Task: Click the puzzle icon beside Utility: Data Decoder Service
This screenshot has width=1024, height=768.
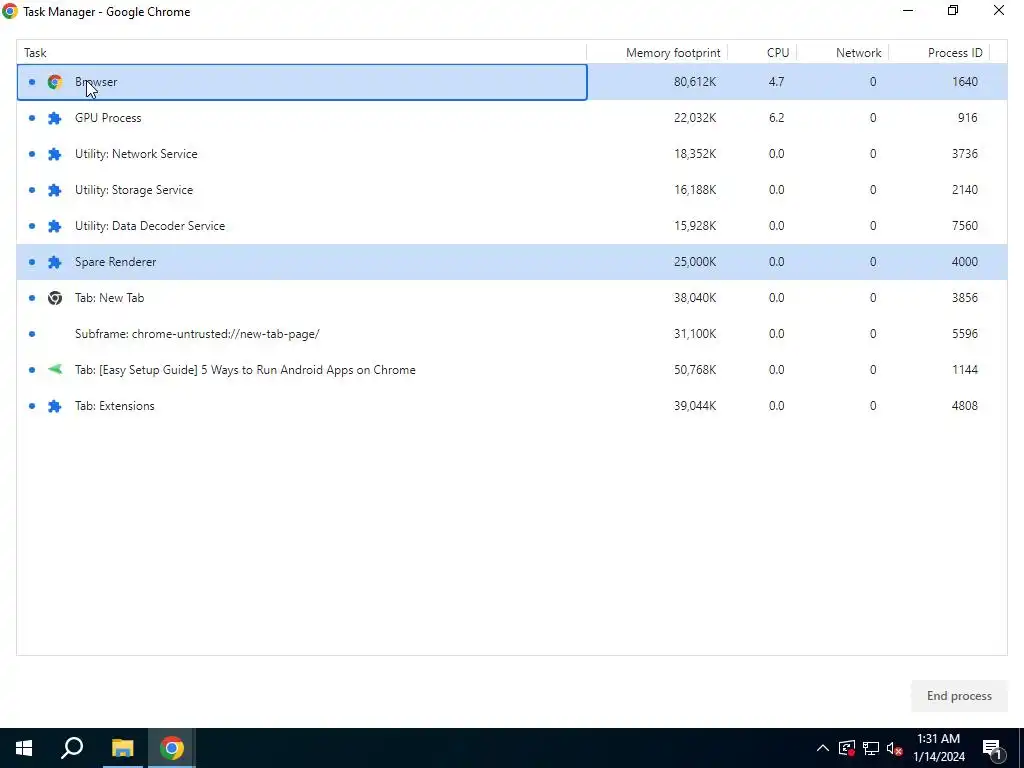Action: coord(55,226)
